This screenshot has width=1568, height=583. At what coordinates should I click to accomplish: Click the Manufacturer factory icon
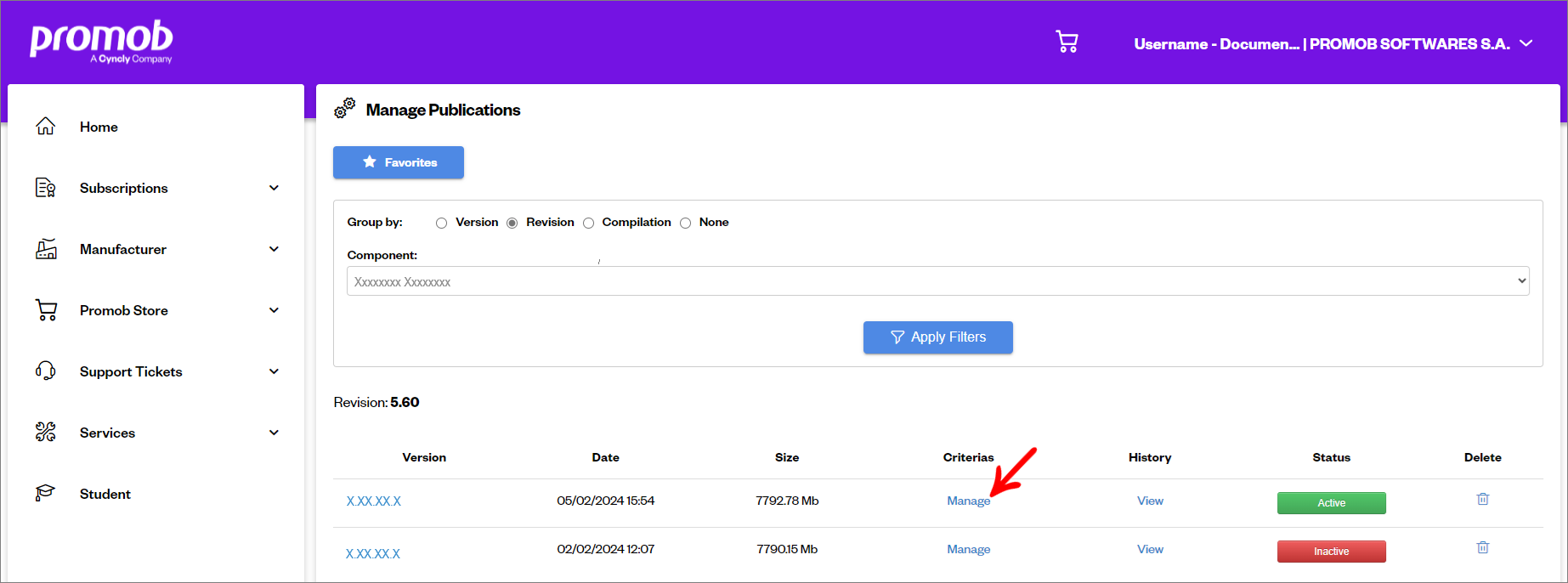pyautogui.click(x=46, y=249)
